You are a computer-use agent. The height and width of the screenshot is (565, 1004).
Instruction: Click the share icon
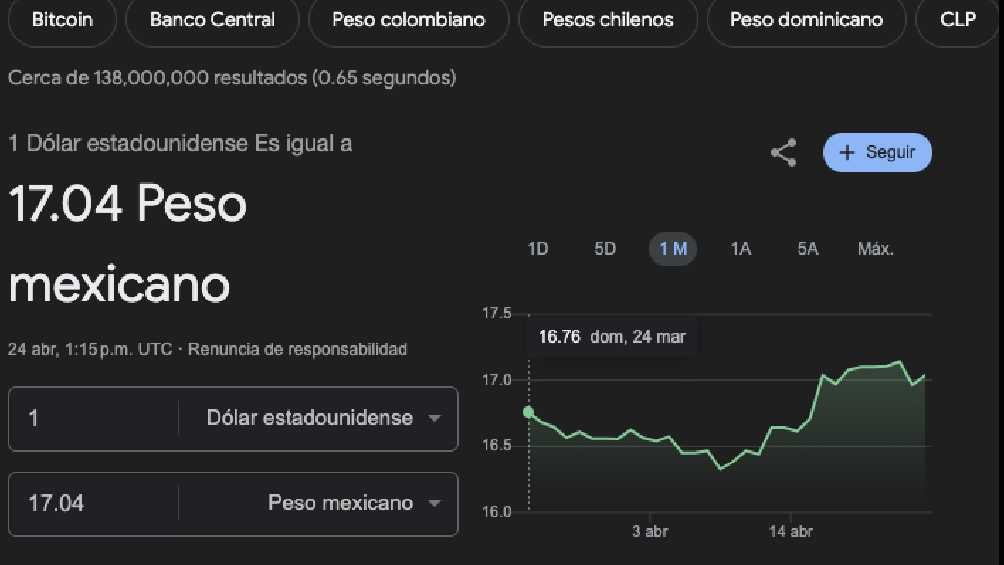(784, 153)
